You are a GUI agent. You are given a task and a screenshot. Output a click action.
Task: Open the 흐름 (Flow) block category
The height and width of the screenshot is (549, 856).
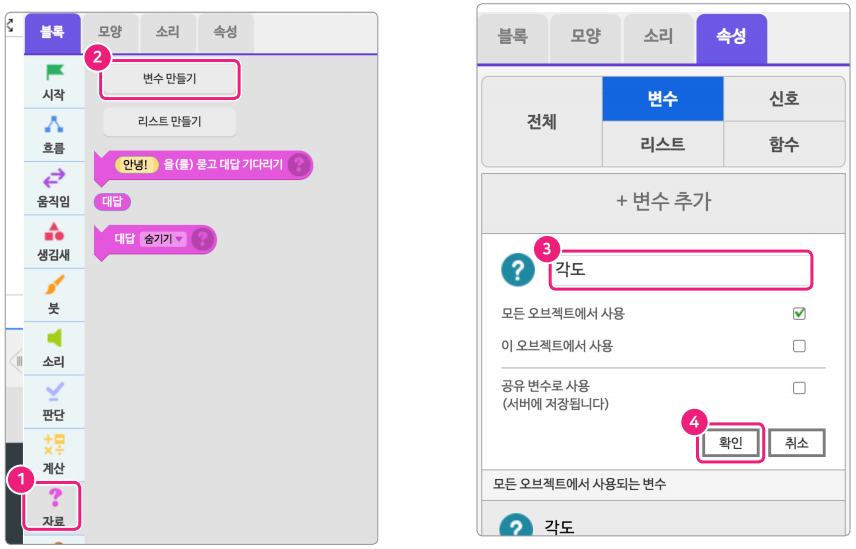pos(54,135)
